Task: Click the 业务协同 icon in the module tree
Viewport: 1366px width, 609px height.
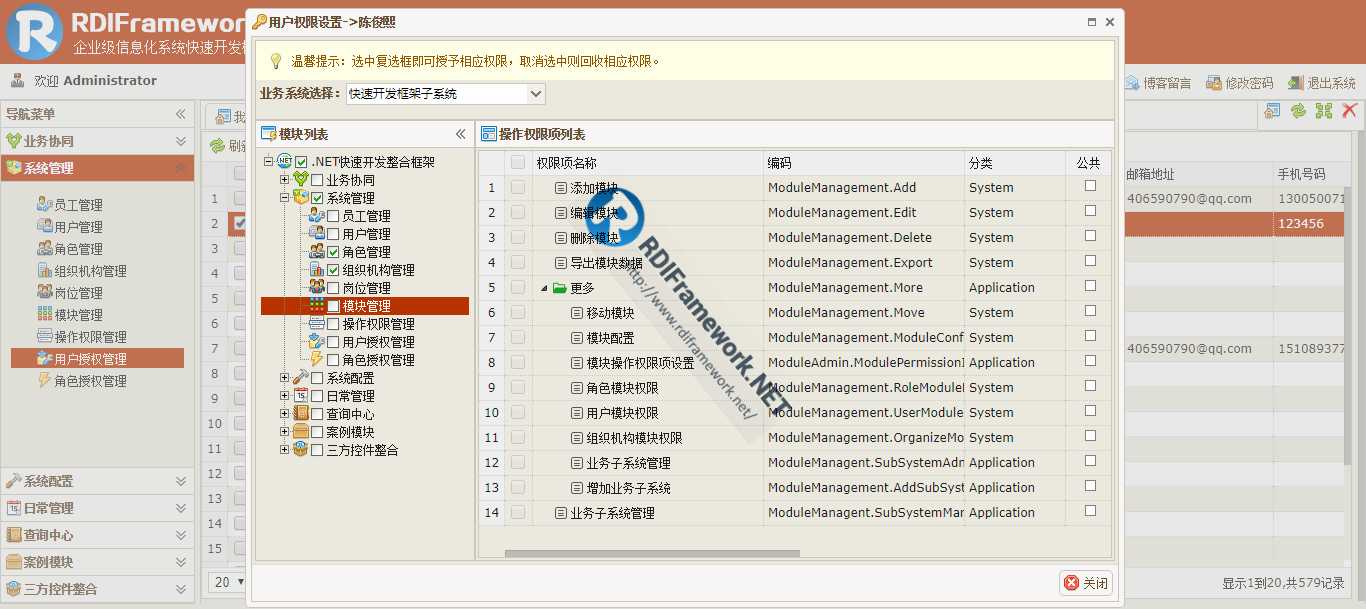Action: coord(300,179)
